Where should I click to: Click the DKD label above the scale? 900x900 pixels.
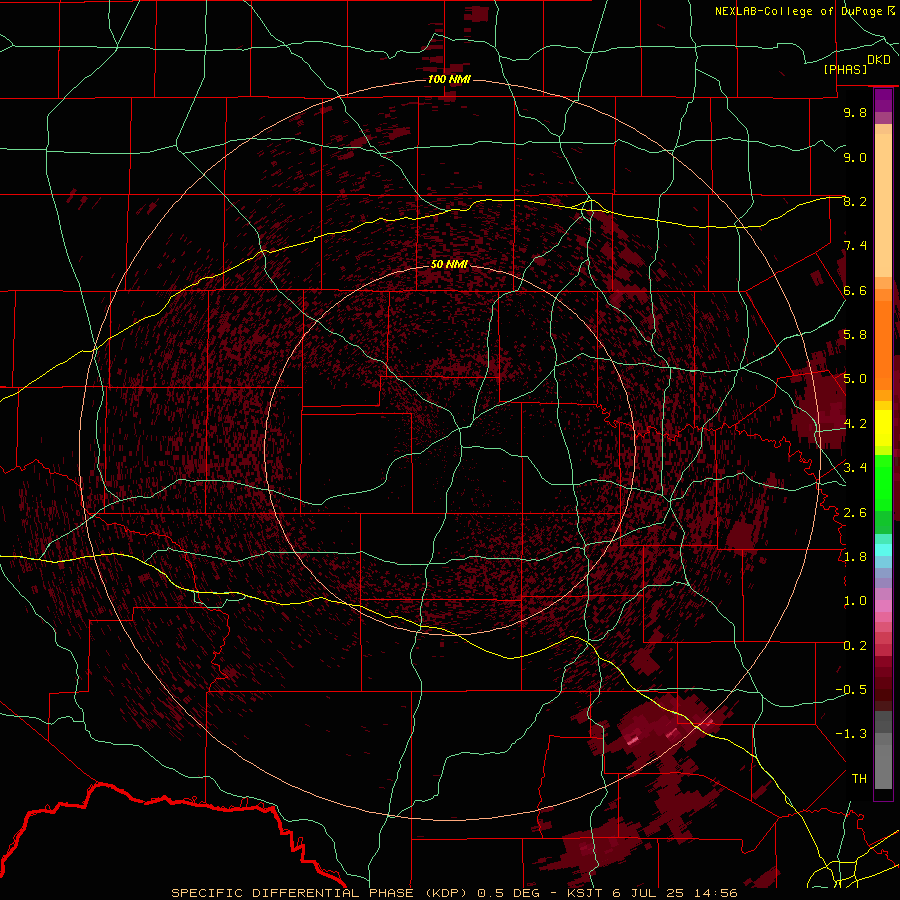pos(879,60)
